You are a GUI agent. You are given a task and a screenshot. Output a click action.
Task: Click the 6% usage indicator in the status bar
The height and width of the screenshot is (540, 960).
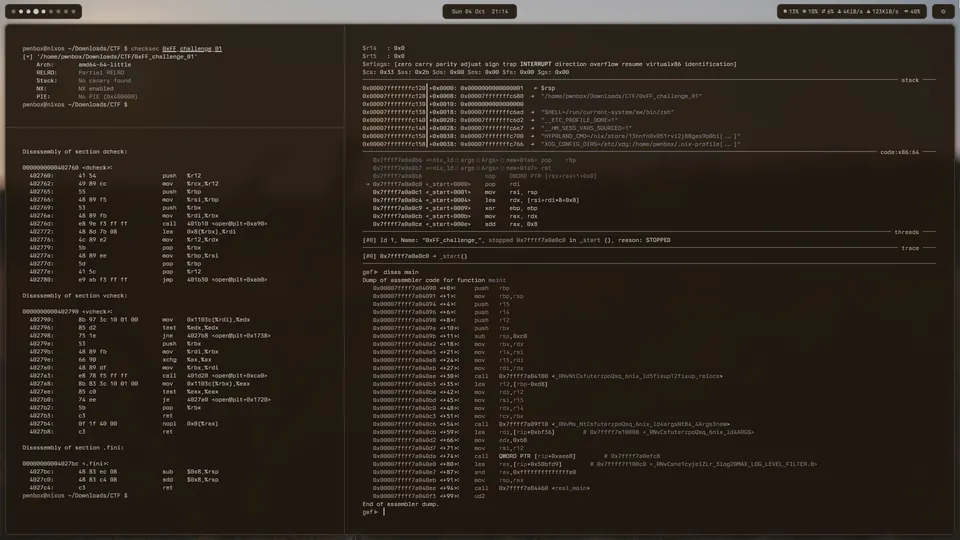pos(828,12)
